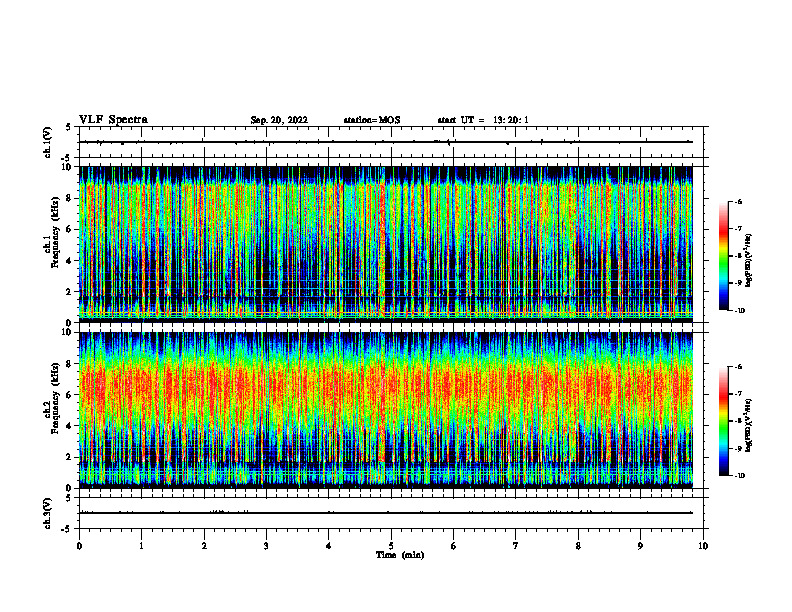Click the "Time (min)" x-axis label
The width and height of the screenshot is (792, 612).
400,555
